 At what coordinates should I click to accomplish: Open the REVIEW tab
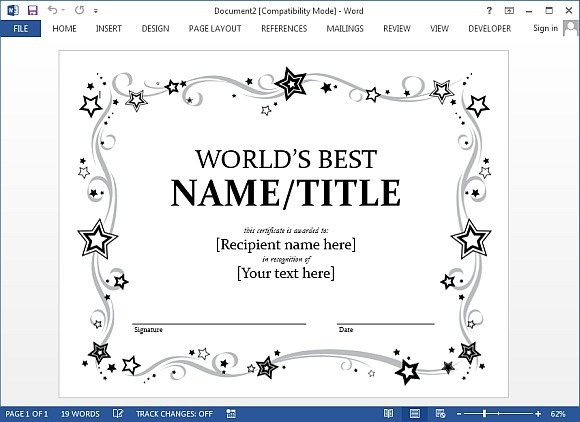click(x=397, y=28)
